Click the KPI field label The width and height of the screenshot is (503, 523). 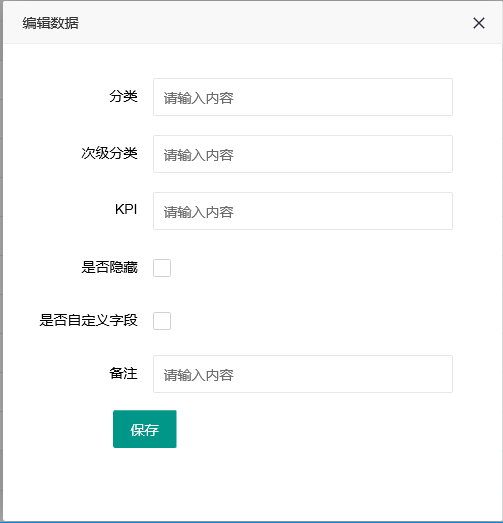point(126,209)
